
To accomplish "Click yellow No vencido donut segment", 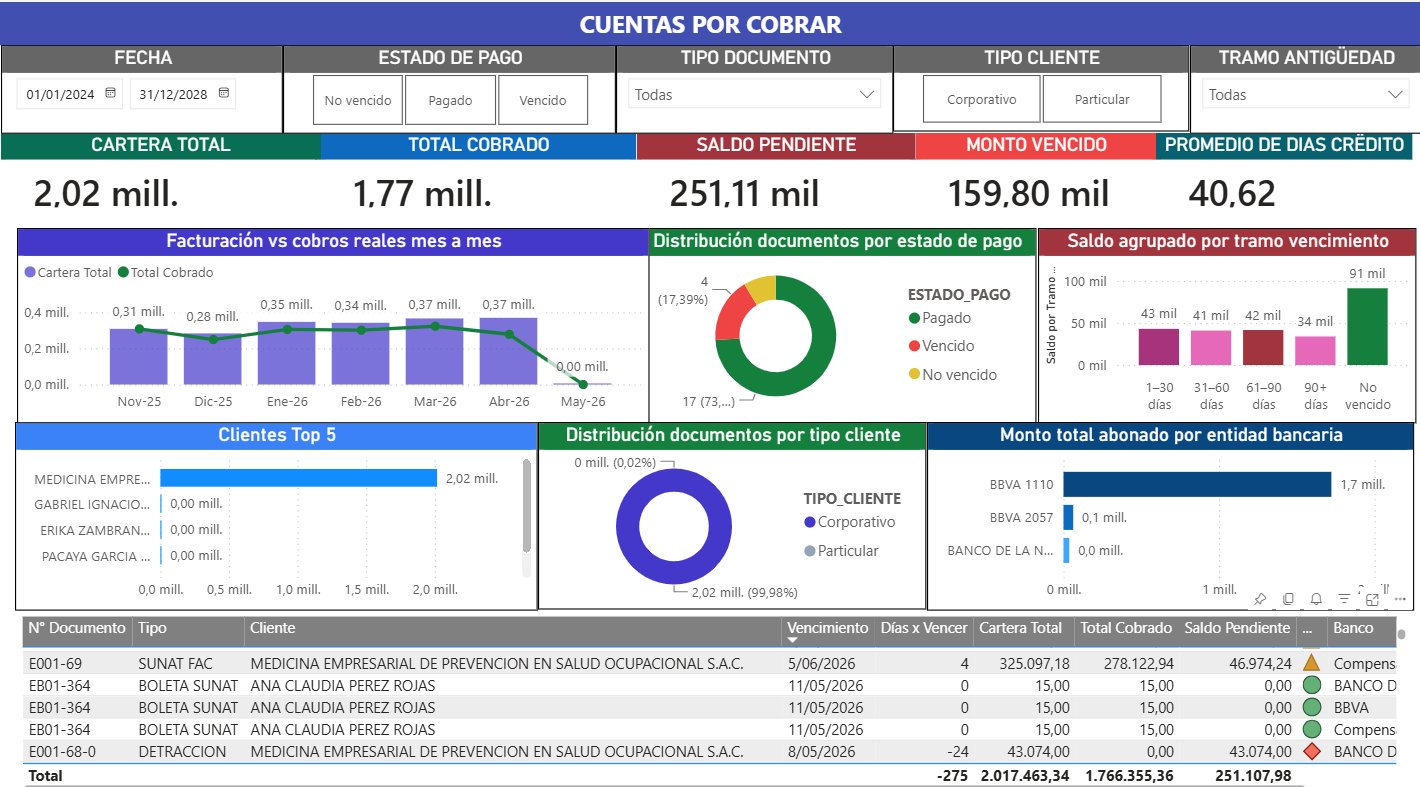I will [x=761, y=286].
